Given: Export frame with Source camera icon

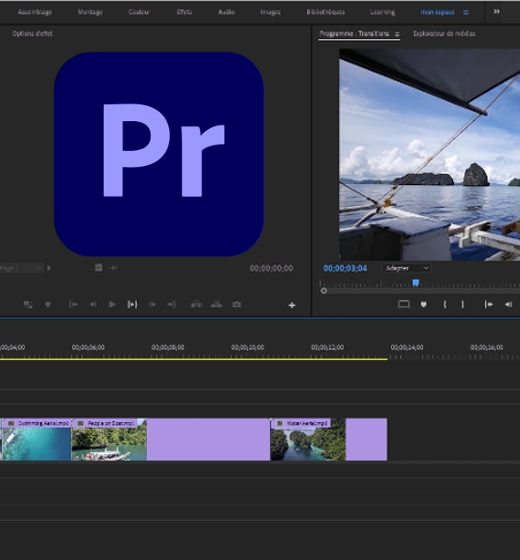Looking at the screenshot, I should [x=236, y=304].
